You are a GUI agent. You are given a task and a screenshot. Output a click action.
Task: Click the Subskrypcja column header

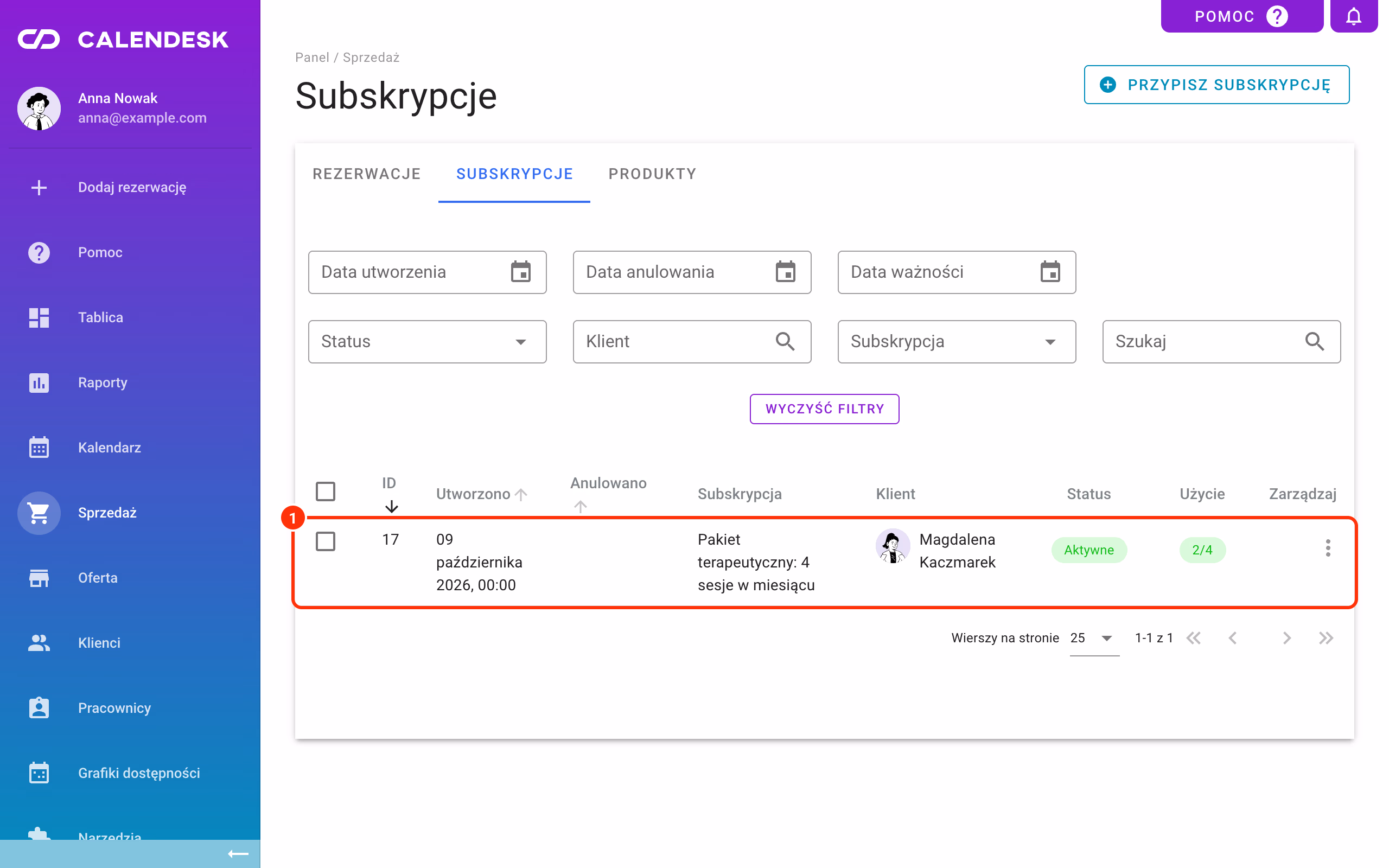pyautogui.click(x=740, y=494)
